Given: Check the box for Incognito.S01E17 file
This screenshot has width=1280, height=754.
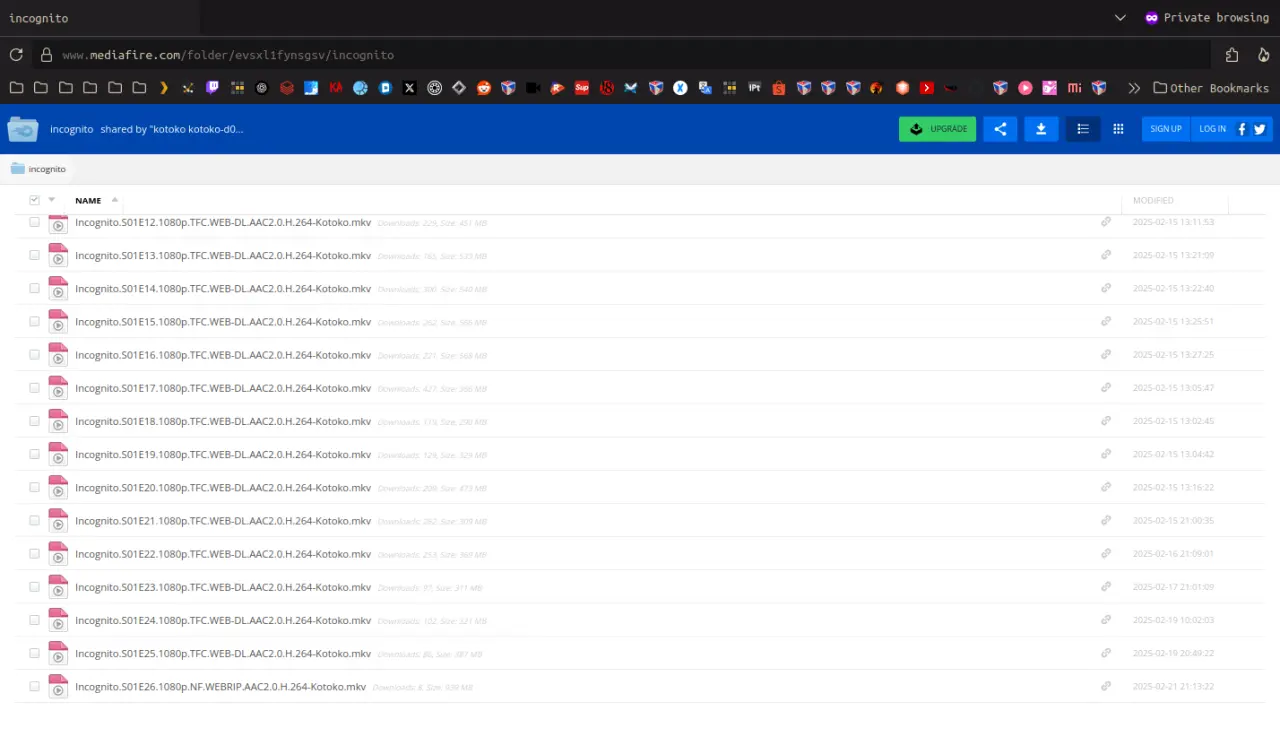Looking at the screenshot, I should pyautogui.click(x=35, y=388).
